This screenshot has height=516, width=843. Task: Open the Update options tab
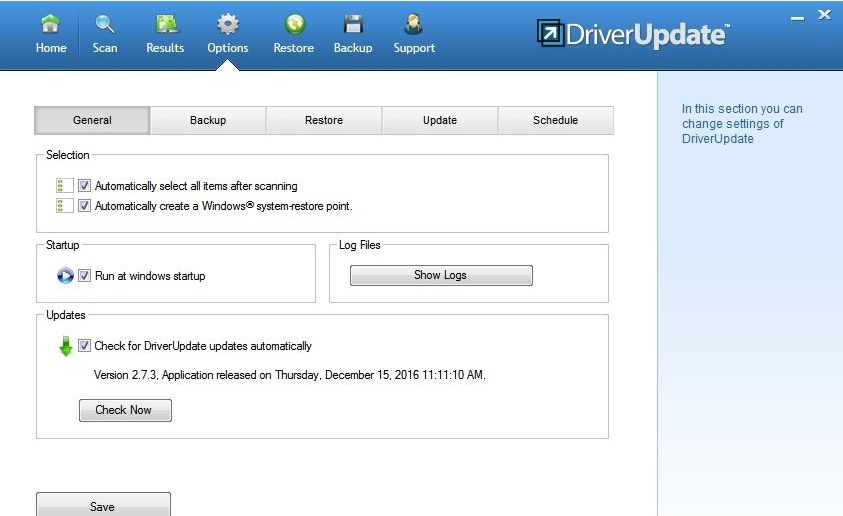(x=440, y=120)
